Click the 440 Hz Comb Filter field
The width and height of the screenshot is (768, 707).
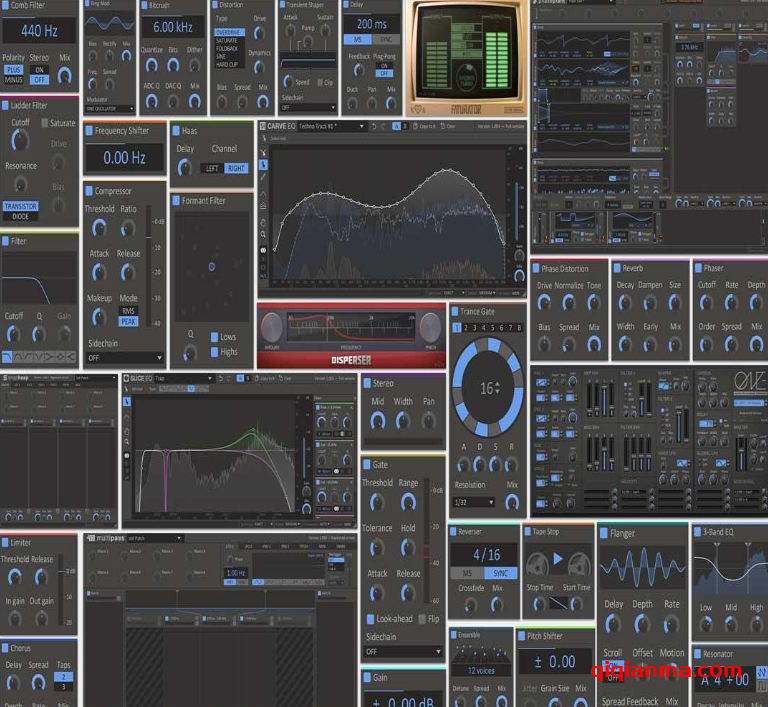pos(38,30)
